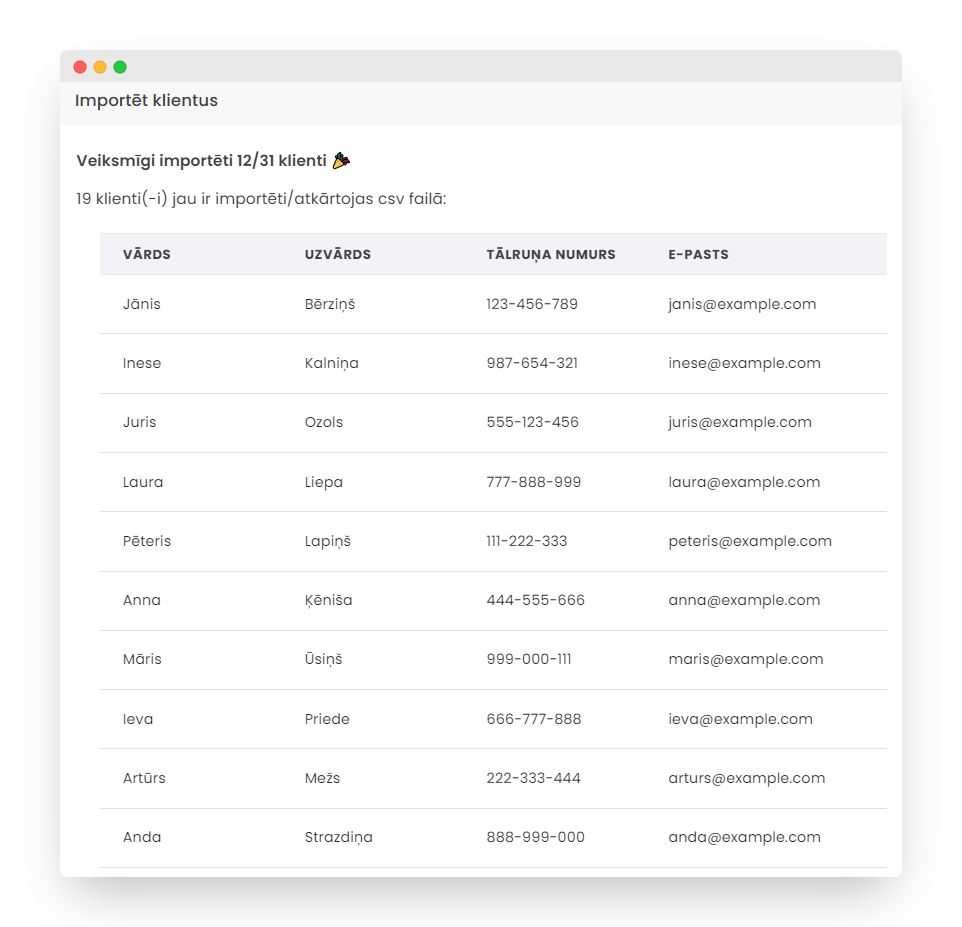Click the party popper emoji icon
The width and height of the screenshot is (962, 927).
tap(341, 160)
